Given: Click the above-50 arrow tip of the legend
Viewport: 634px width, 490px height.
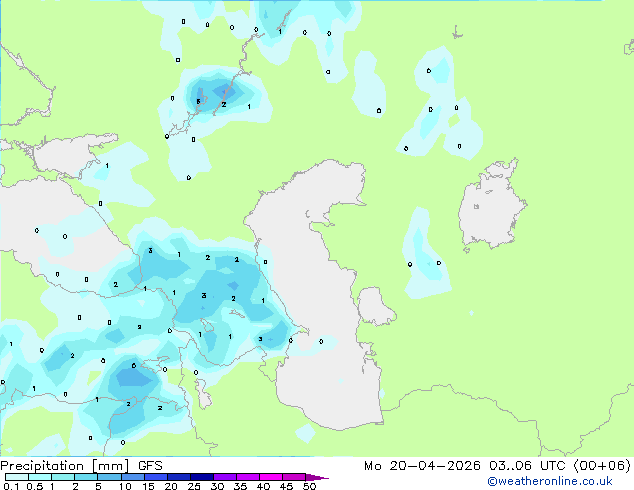Looking at the screenshot, I should 317,477.
